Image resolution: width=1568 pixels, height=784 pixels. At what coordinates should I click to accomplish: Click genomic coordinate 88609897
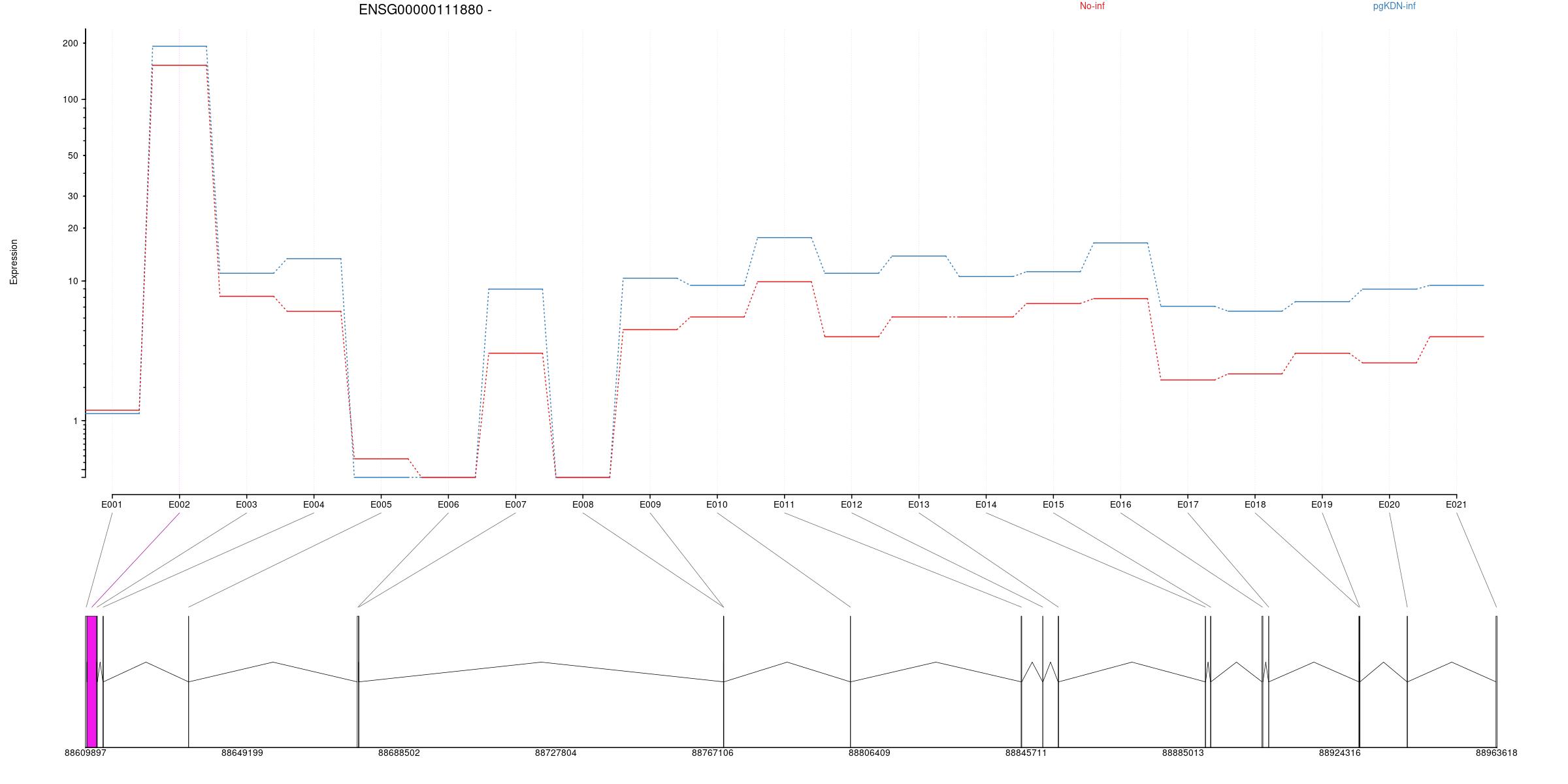85,753
